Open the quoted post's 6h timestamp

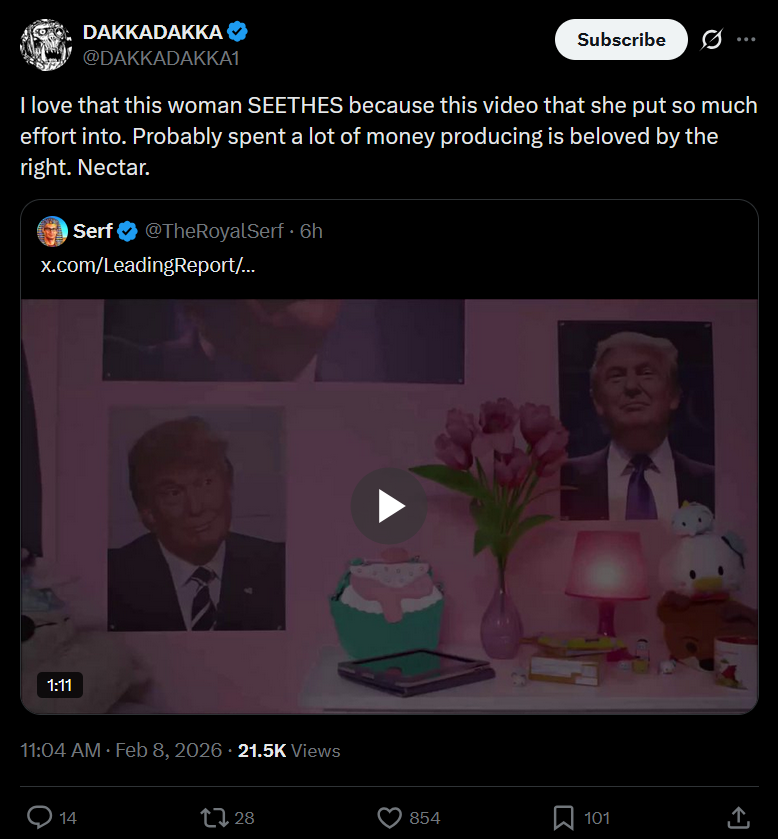(x=311, y=231)
